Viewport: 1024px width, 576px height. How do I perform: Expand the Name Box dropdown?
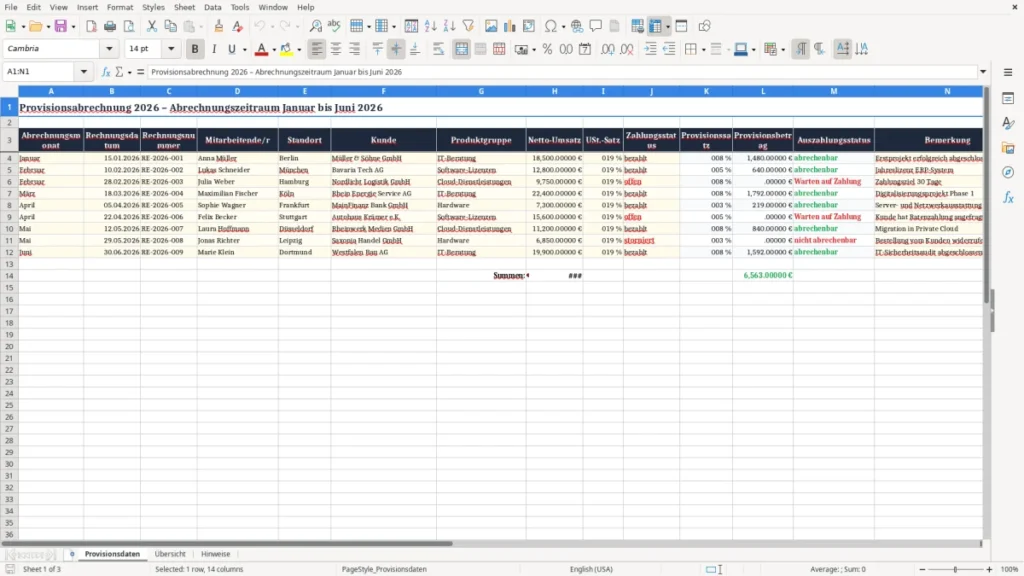pyautogui.click(x=84, y=72)
